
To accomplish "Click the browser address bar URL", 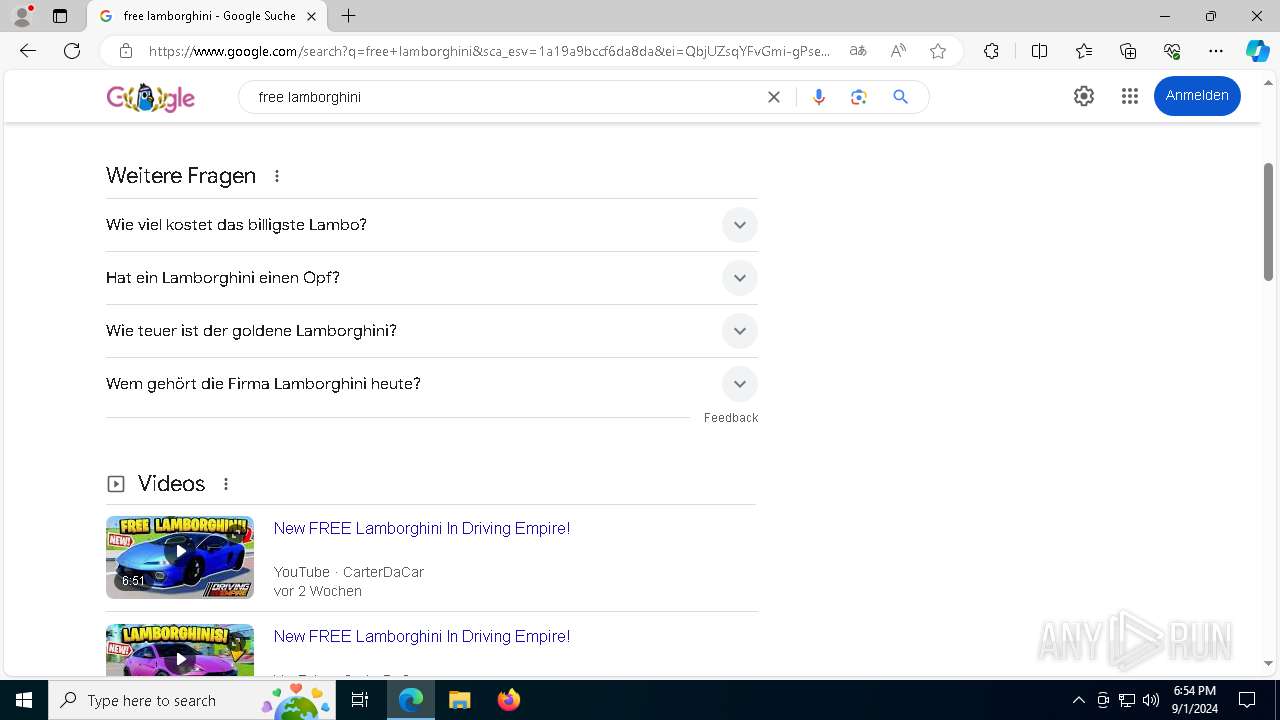I will click(x=489, y=51).
